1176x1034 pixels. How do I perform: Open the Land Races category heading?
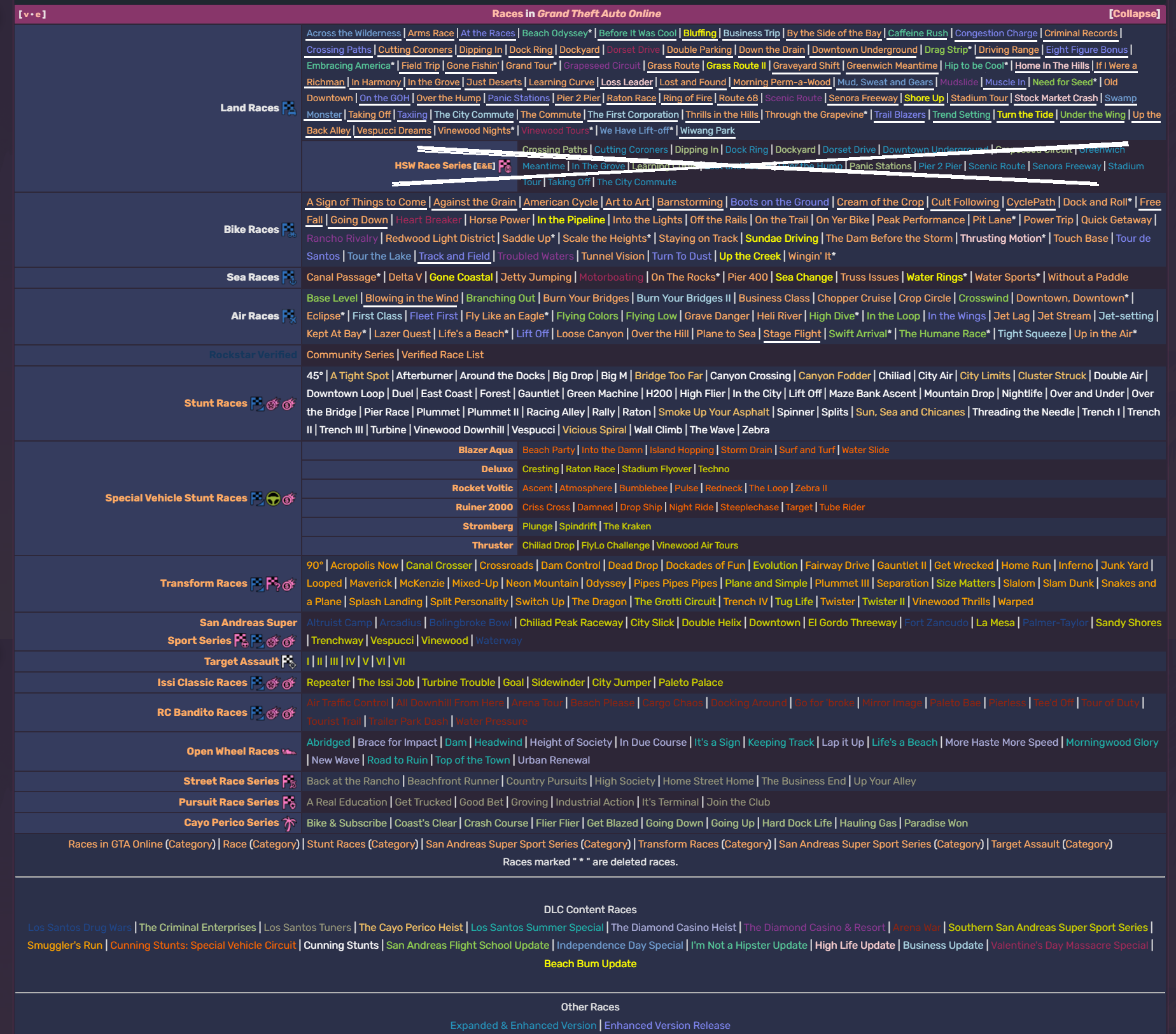(249, 108)
